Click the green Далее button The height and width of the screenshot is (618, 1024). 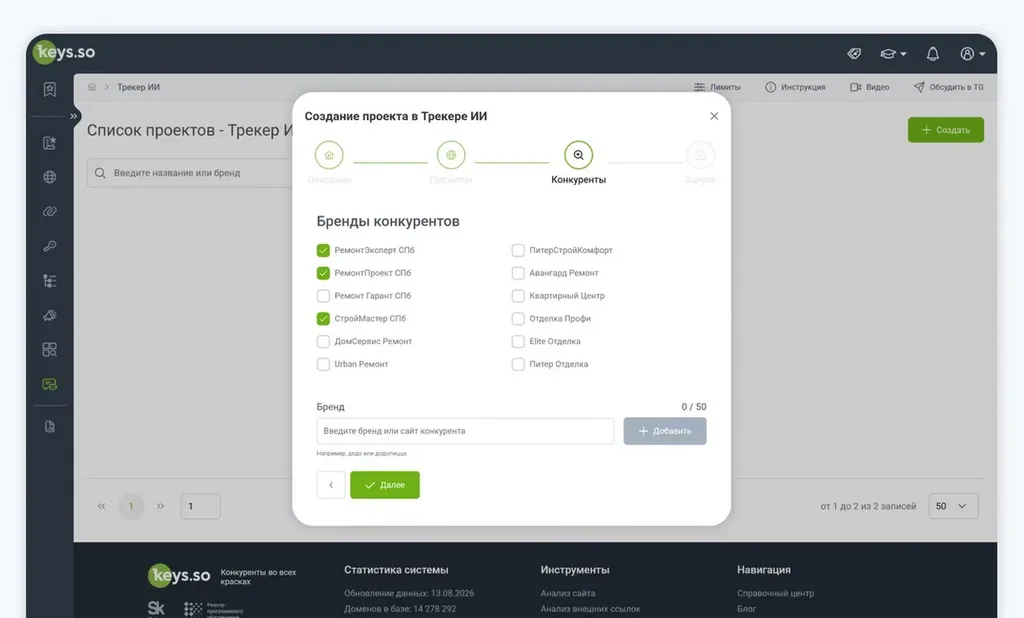[x=385, y=485]
